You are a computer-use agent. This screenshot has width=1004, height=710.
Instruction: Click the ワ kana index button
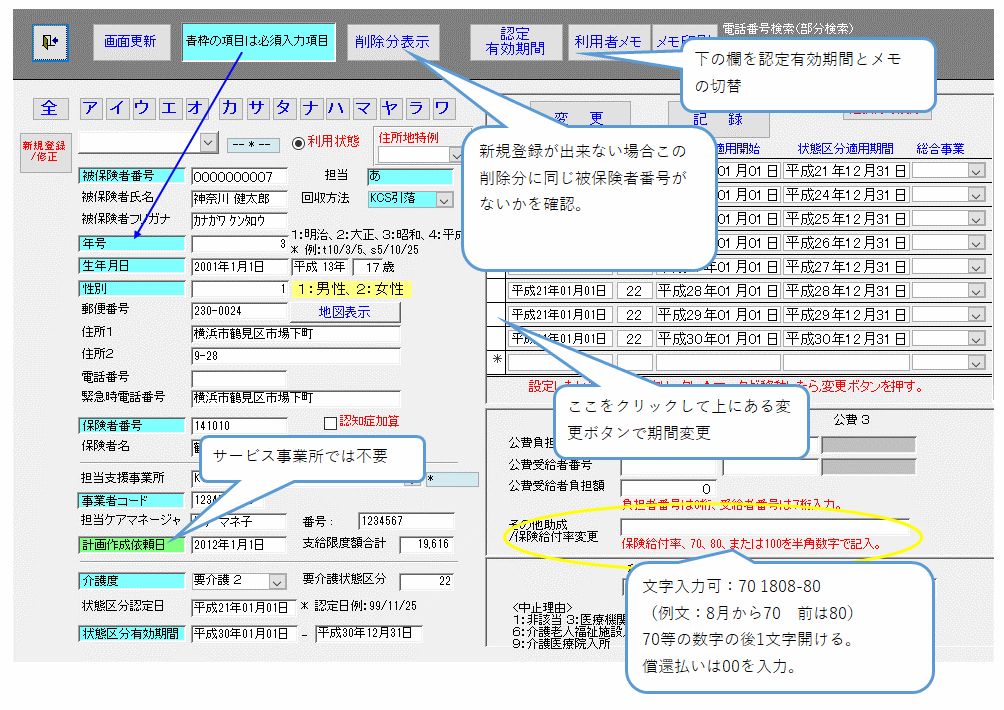click(443, 109)
